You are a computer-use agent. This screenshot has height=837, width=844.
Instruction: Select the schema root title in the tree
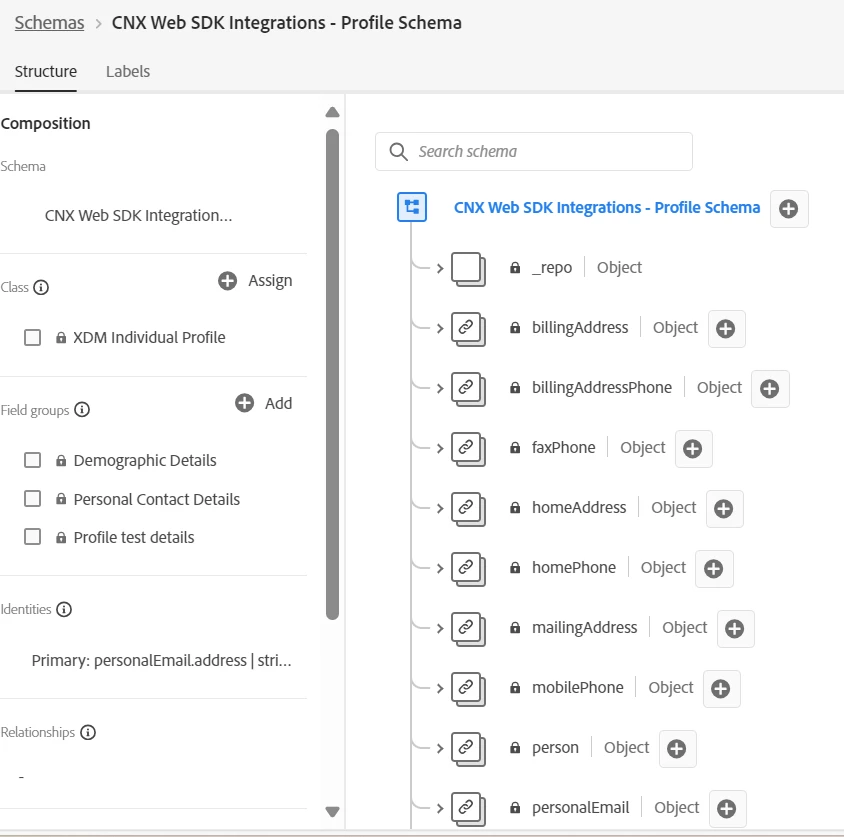coord(607,208)
